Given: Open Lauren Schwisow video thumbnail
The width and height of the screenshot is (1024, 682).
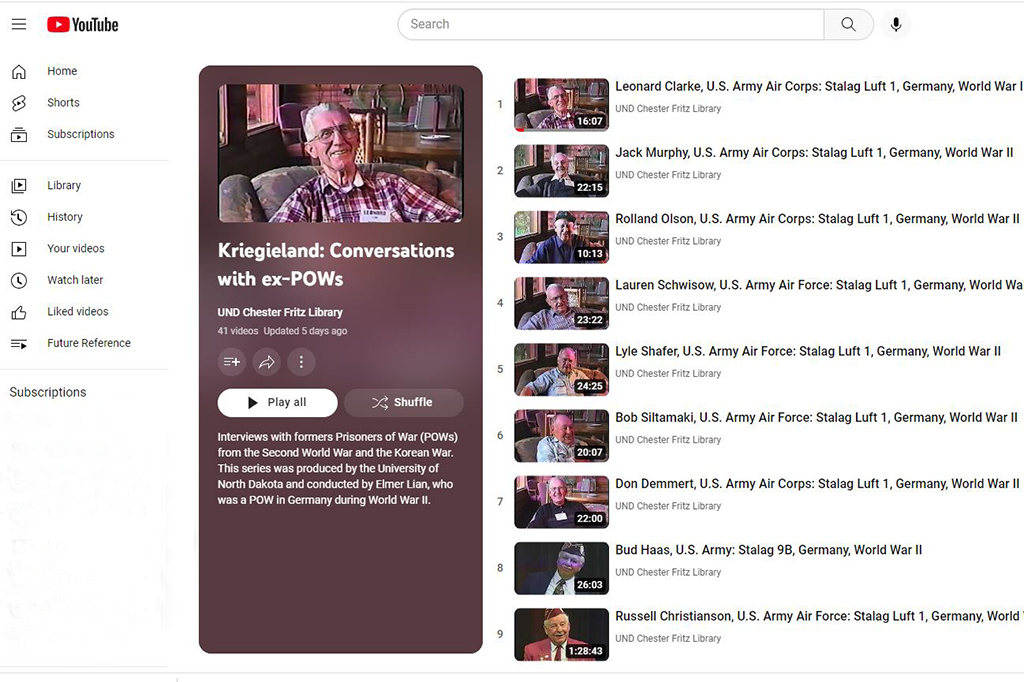Looking at the screenshot, I should tap(562, 304).
